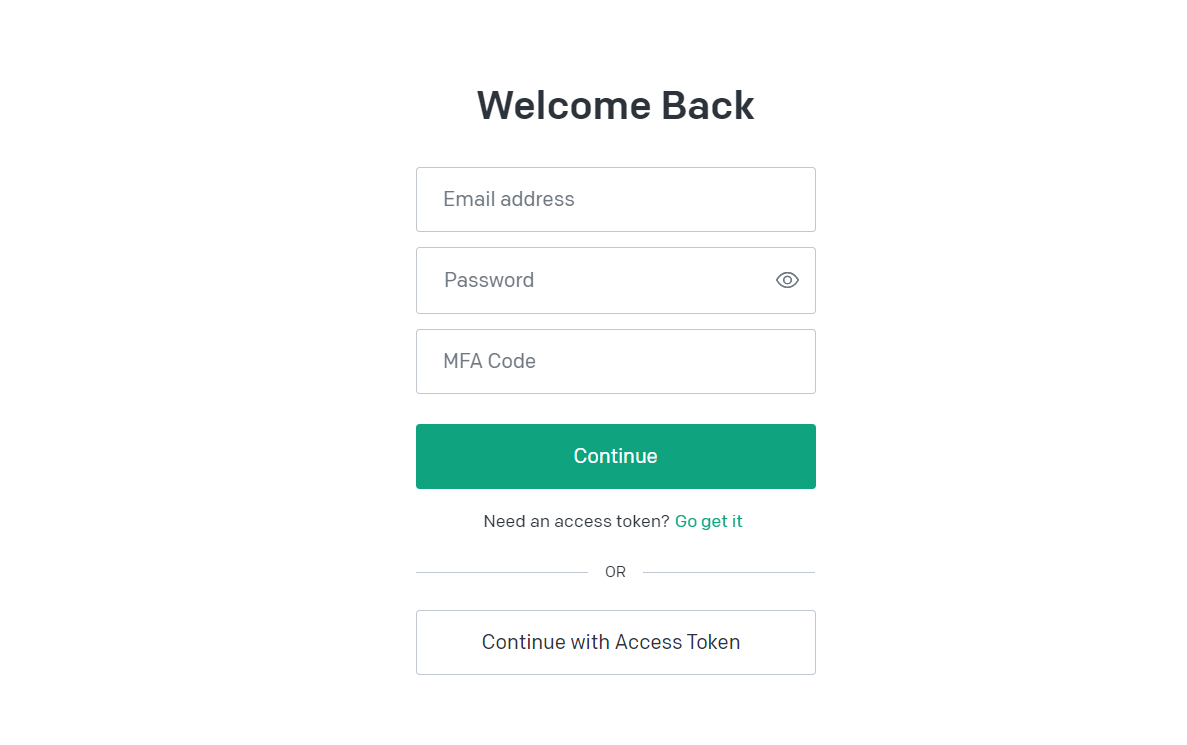The height and width of the screenshot is (745, 1187).
Task: Follow the 'Go get it' link
Action: tap(709, 521)
